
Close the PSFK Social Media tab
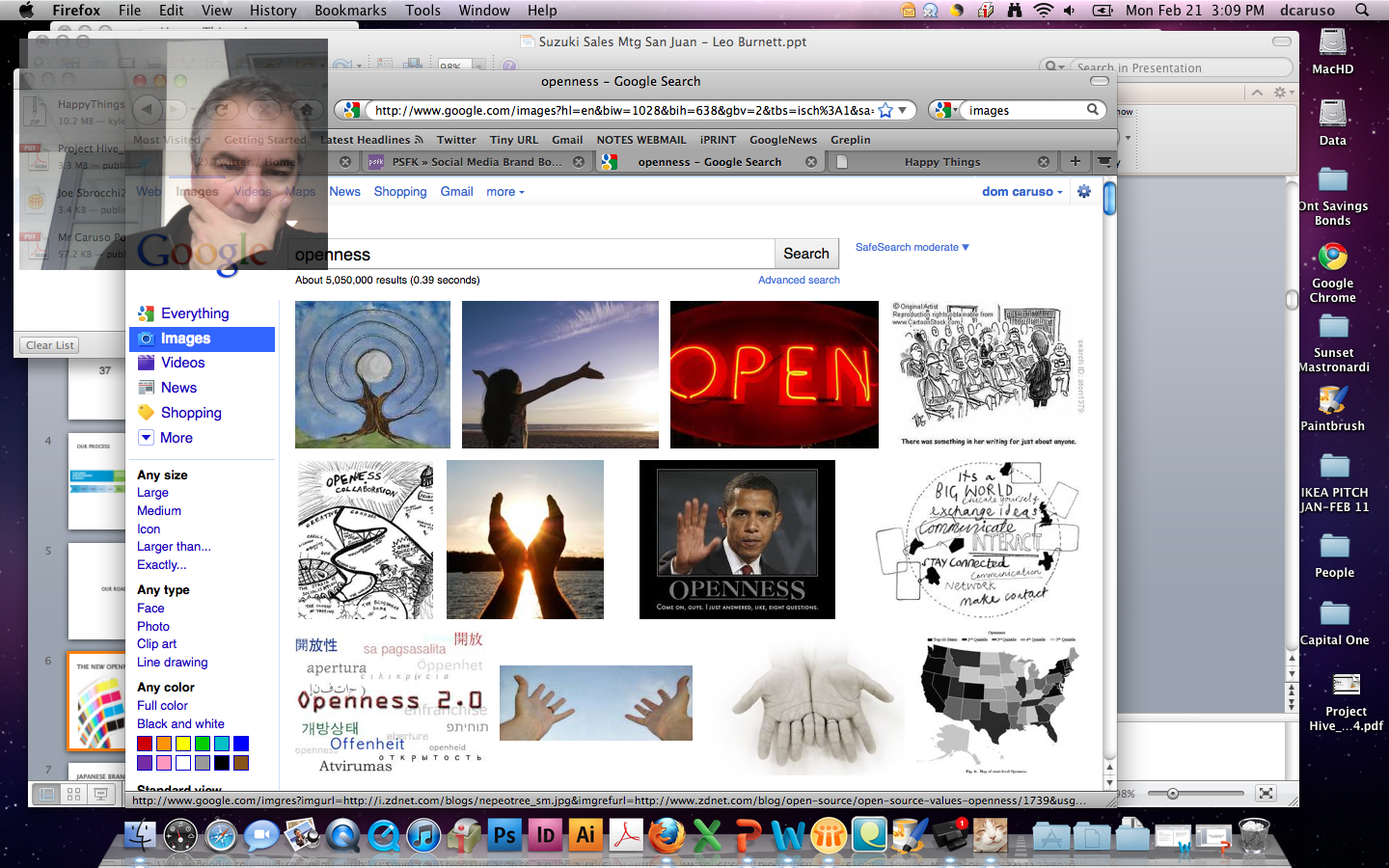579,162
